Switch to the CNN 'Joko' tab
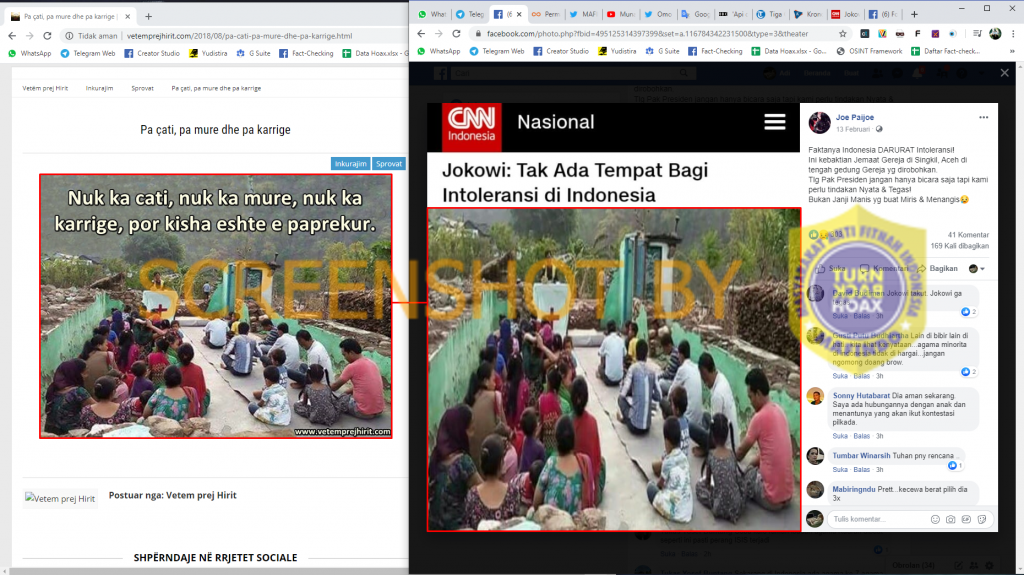This screenshot has width=1024, height=575. click(845, 14)
